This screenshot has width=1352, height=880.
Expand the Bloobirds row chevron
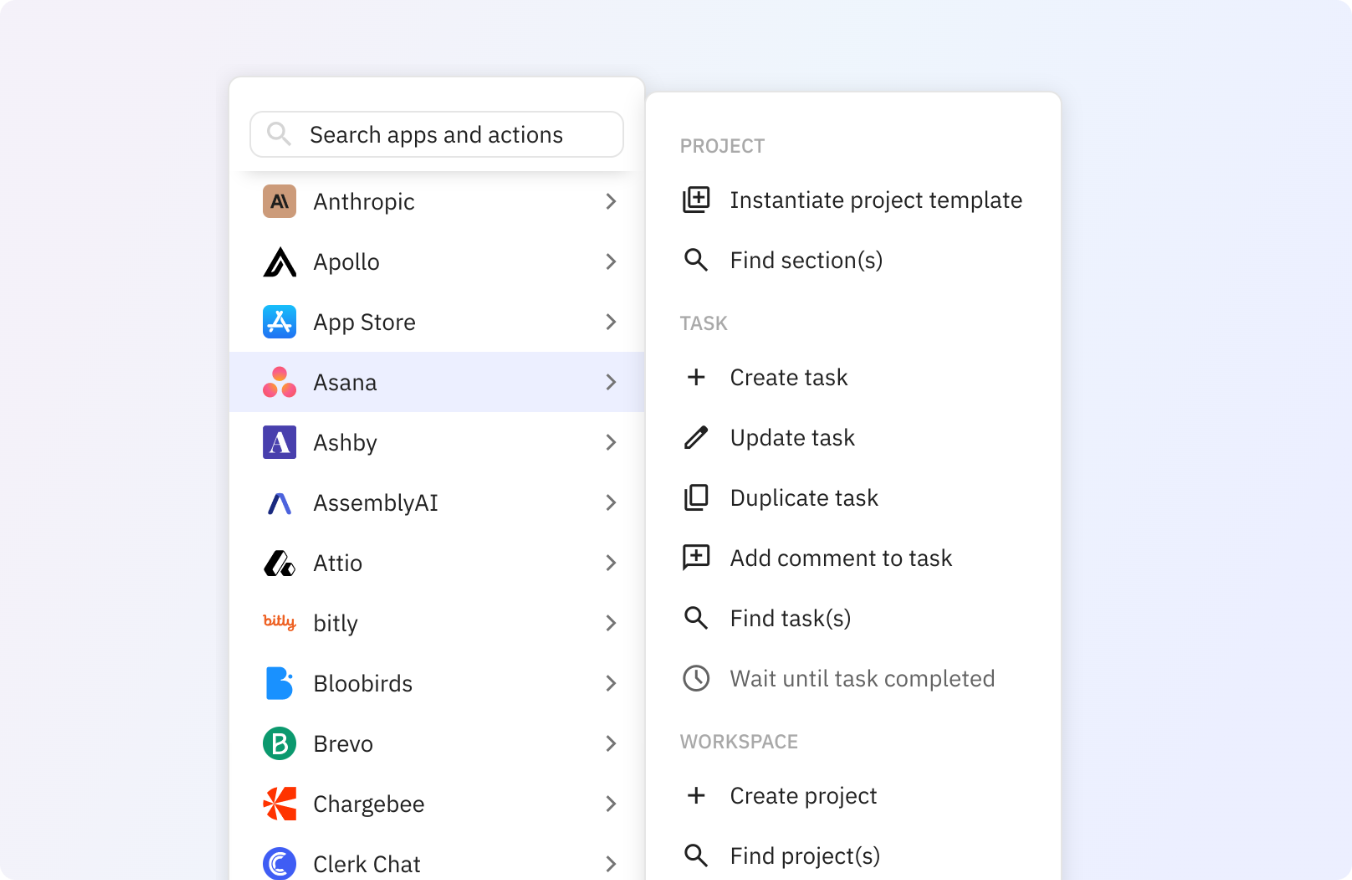pos(611,683)
